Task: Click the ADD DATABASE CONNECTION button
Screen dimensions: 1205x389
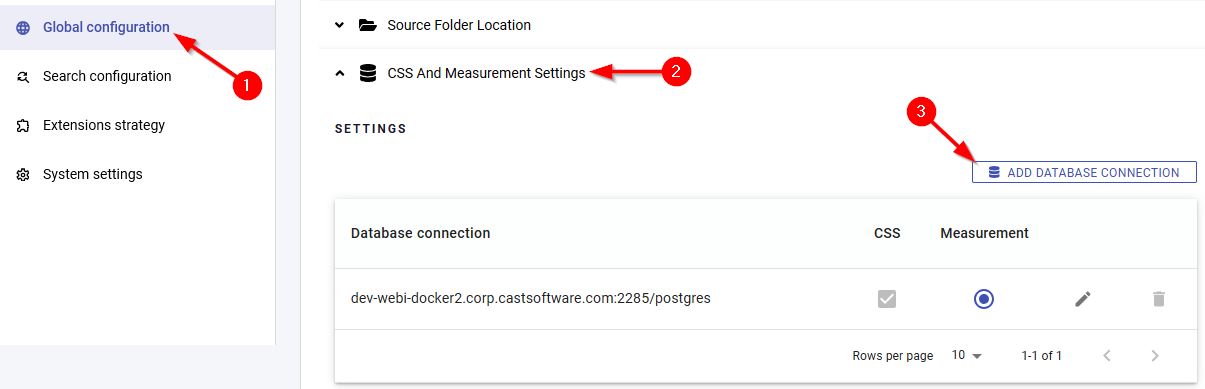Action: point(1084,173)
